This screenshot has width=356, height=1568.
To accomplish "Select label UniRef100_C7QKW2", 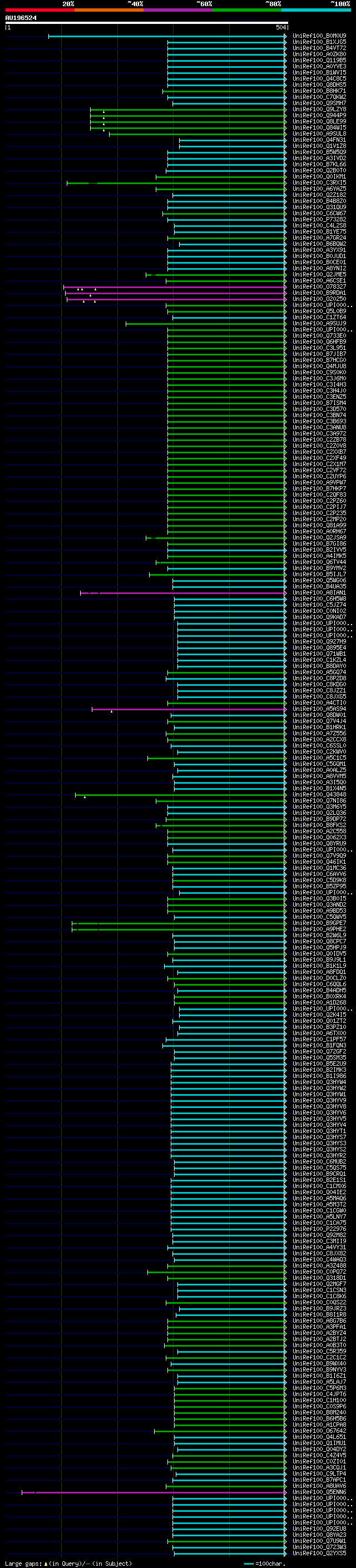I will click(319, 97).
